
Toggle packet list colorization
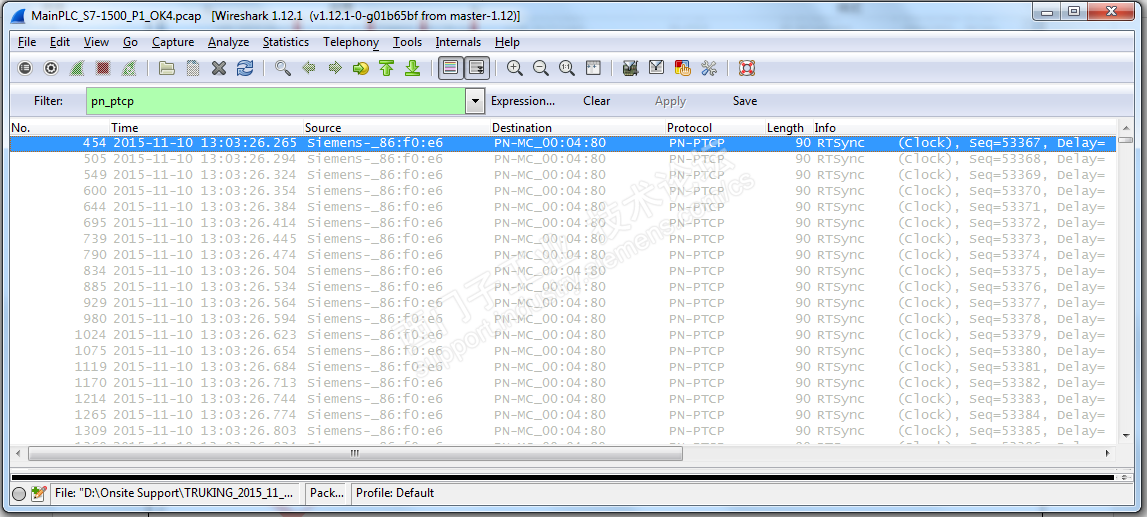[x=451, y=68]
